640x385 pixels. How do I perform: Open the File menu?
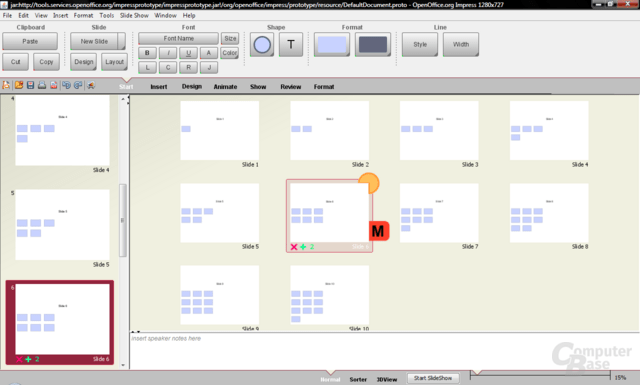(x=7, y=16)
